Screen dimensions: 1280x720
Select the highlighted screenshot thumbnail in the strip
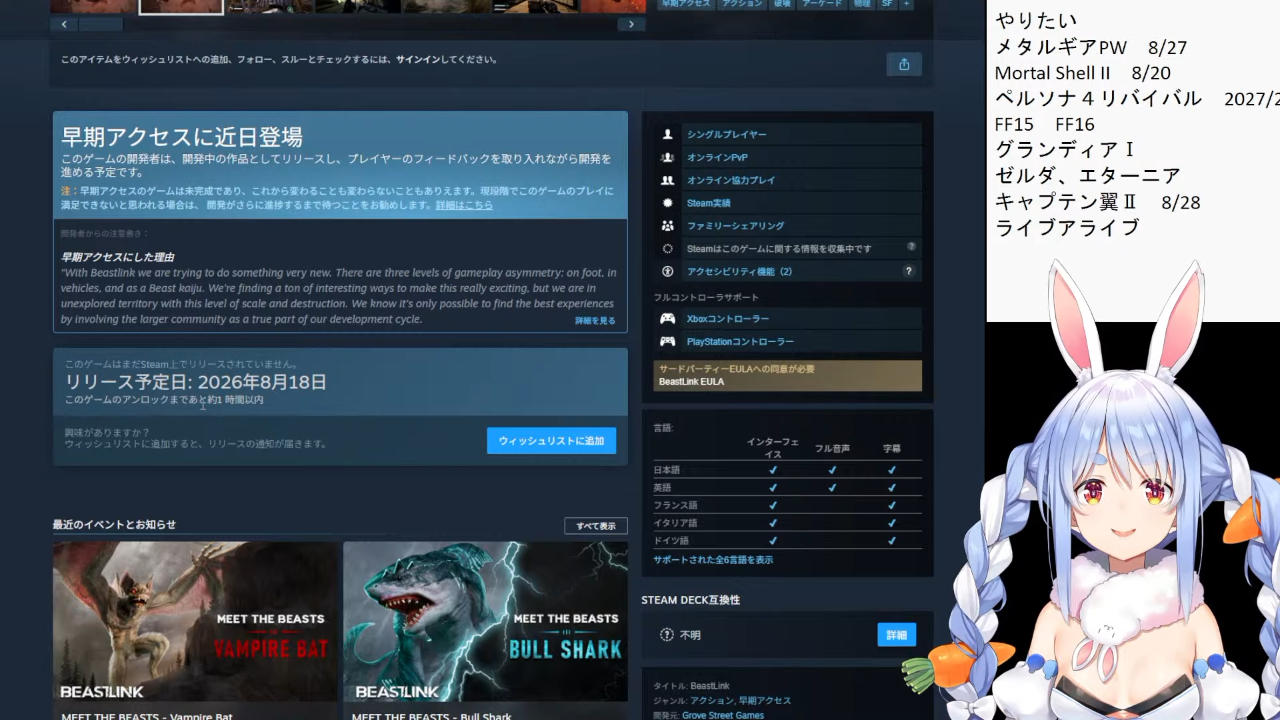pos(181,6)
